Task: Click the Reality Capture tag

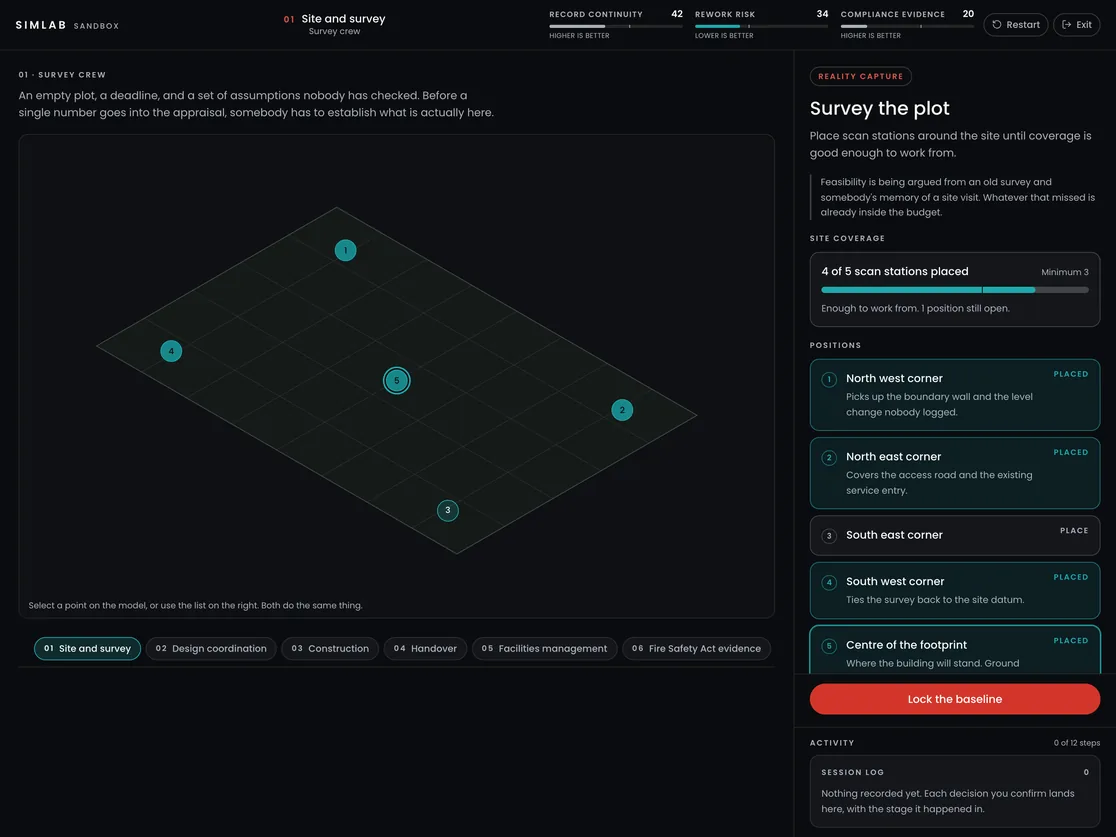Action: pyautogui.click(x=860, y=76)
